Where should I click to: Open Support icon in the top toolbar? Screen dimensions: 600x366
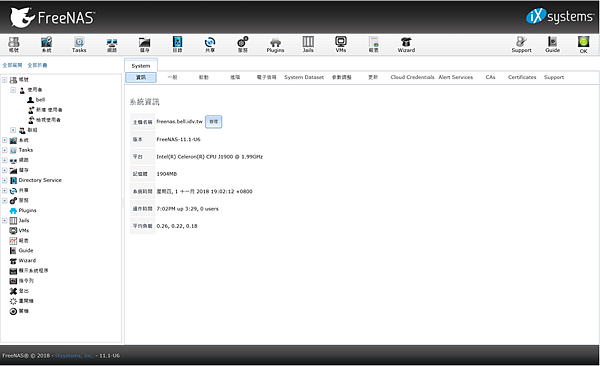pos(522,45)
